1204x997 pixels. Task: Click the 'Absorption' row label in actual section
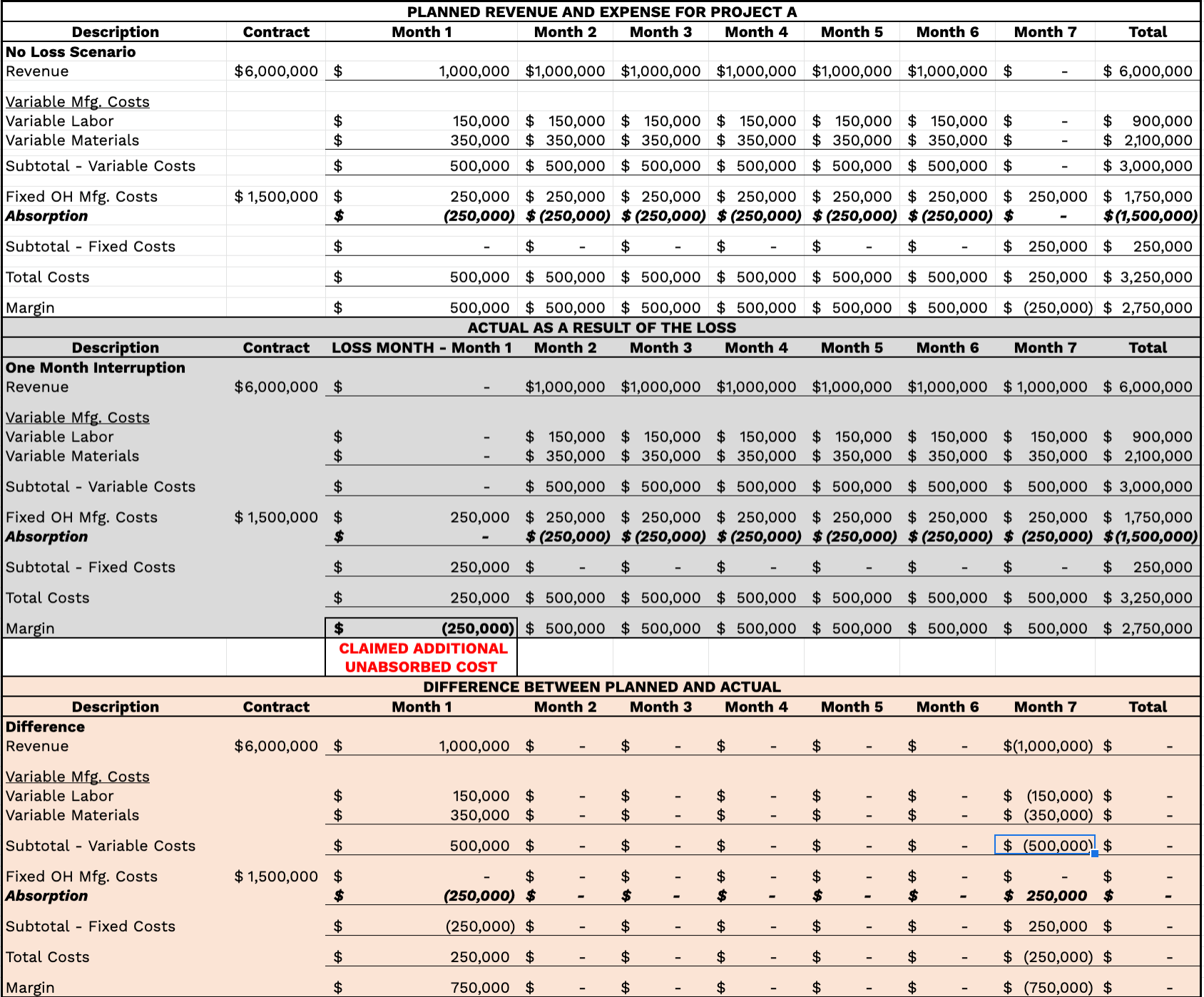(46, 537)
